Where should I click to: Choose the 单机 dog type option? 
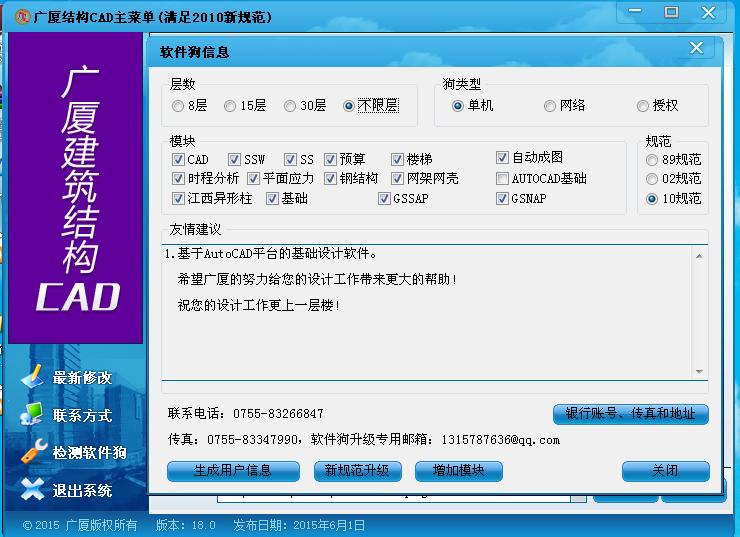tap(457, 106)
